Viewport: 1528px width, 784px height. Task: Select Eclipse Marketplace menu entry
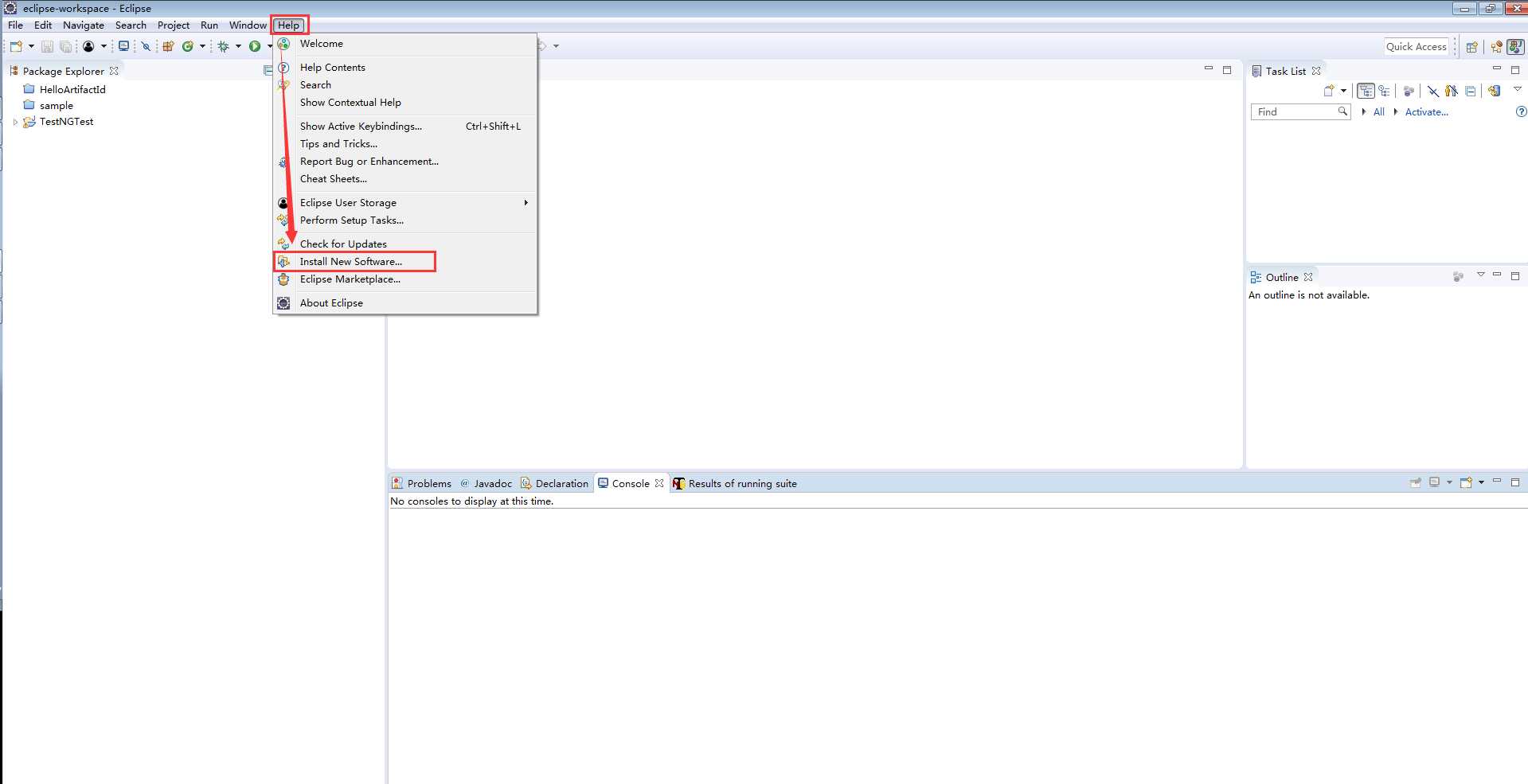tap(406, 279)
